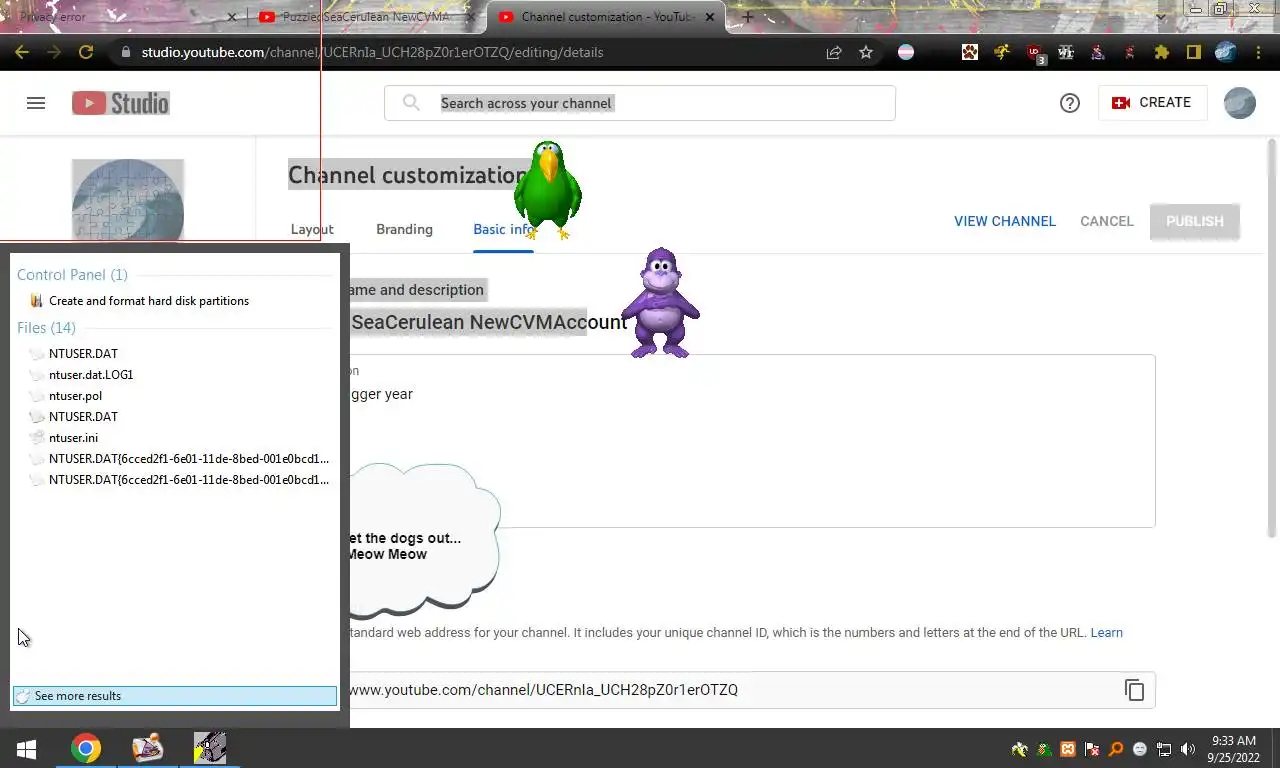Image resolution: width=1280 pixels, height=768 pixels.
Task: Open the Chrome extensions puzzle piece menu
Action: [1161, 52]
